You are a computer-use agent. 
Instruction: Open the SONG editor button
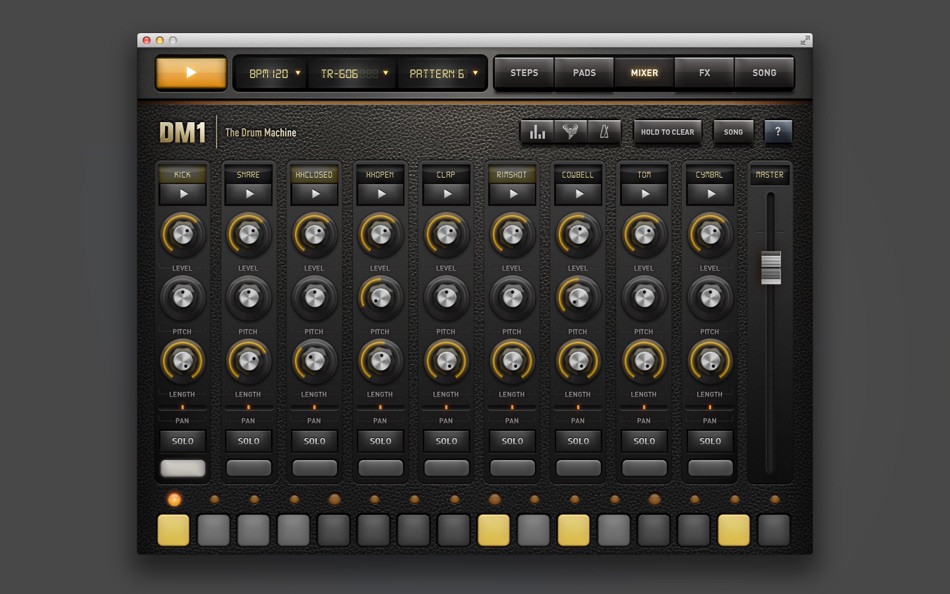coord(764,72)
